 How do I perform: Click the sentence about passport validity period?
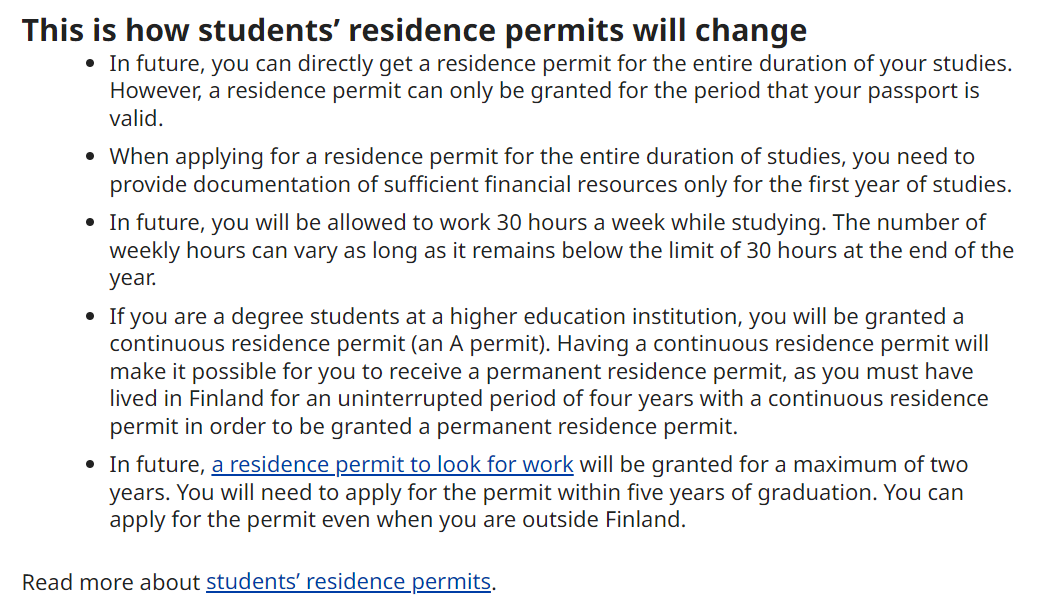coord(544,104)
